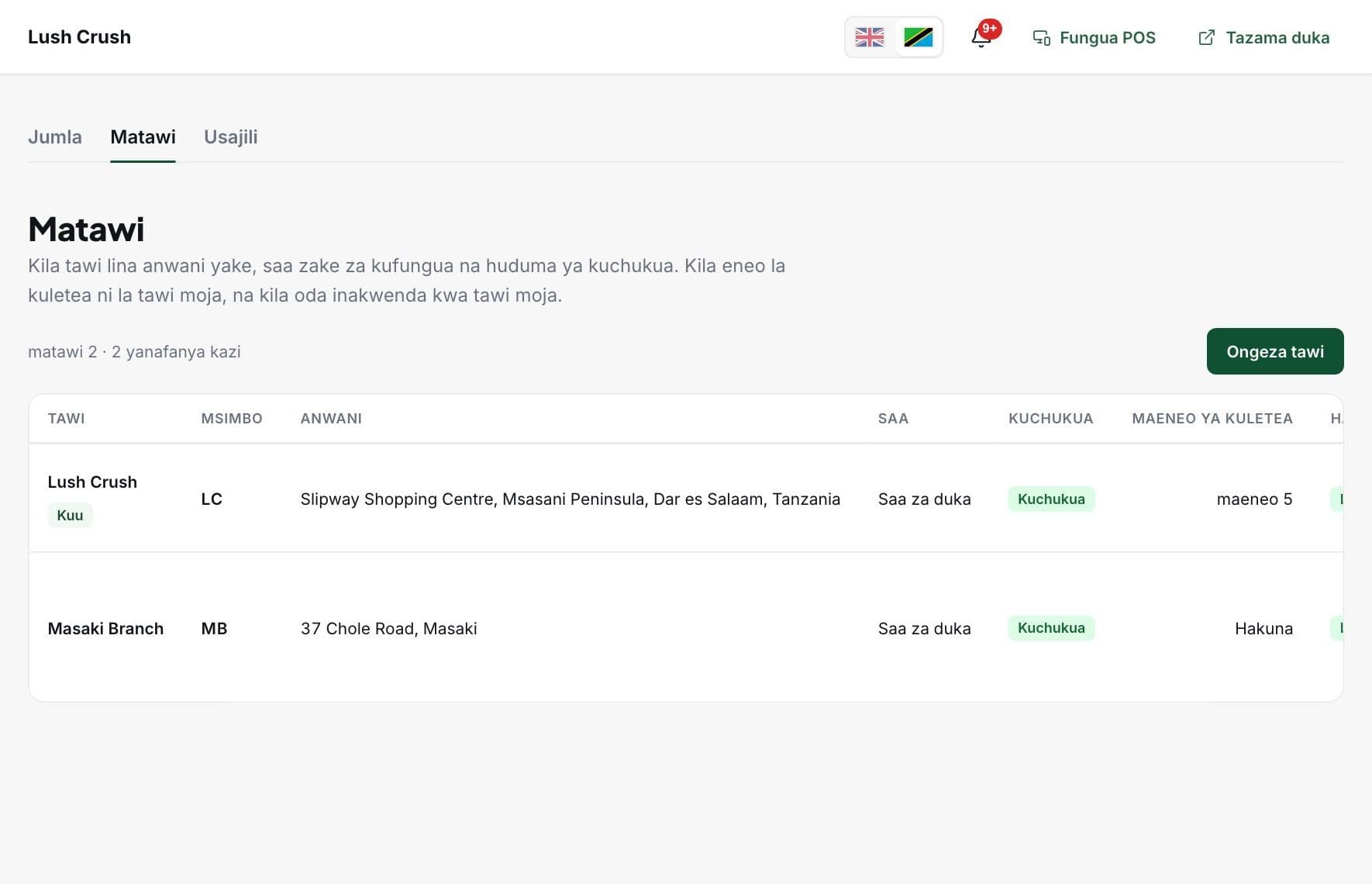Click the Slipway Shopping Centre address

[571, 499]
